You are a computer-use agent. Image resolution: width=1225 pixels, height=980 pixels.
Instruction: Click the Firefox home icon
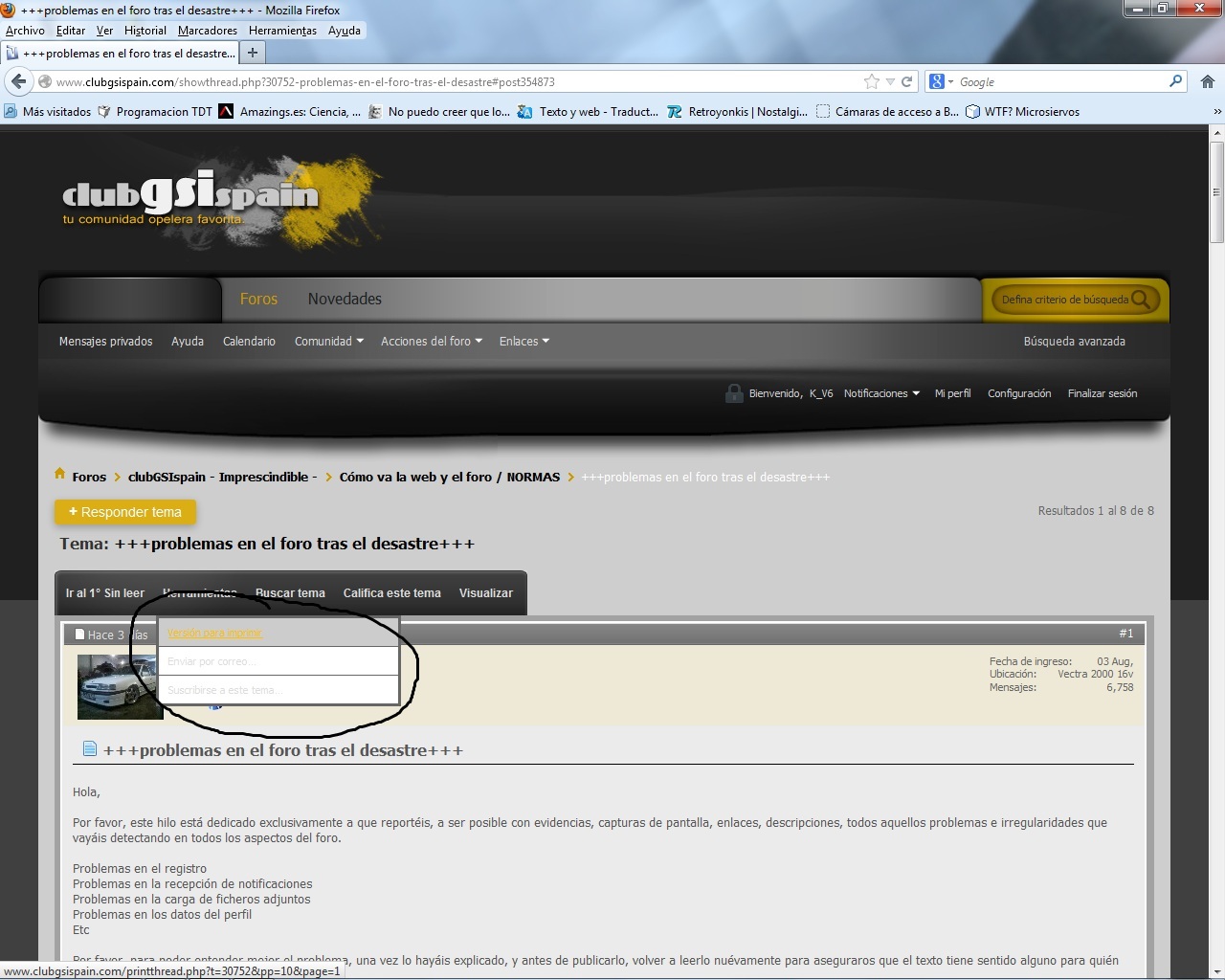[x=1207, y=81]
